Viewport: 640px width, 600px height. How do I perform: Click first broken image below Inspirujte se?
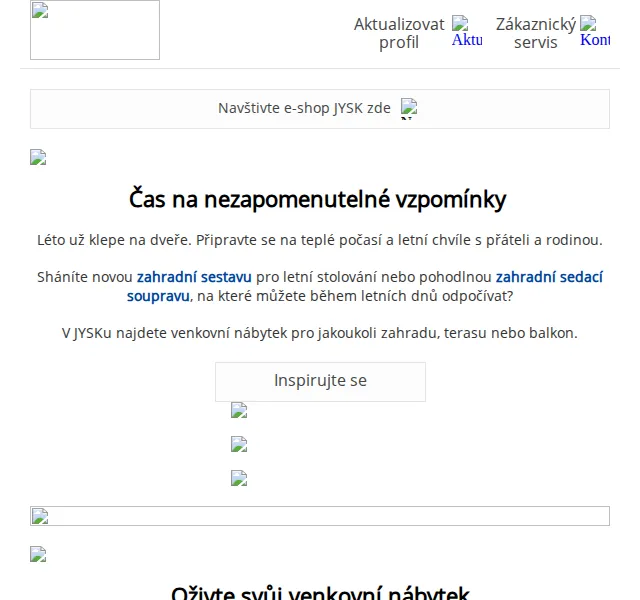pos(239,410)
